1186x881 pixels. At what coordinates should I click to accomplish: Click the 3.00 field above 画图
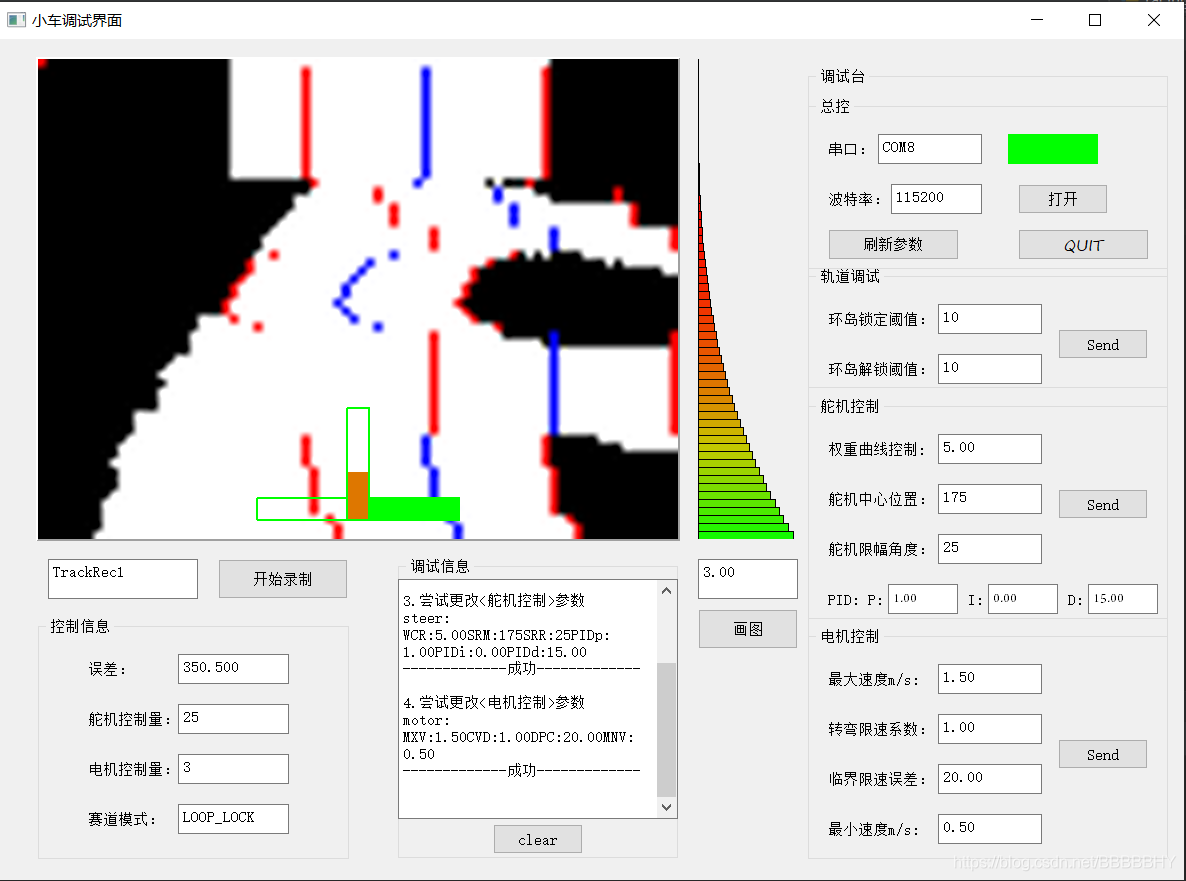point(747,579)
